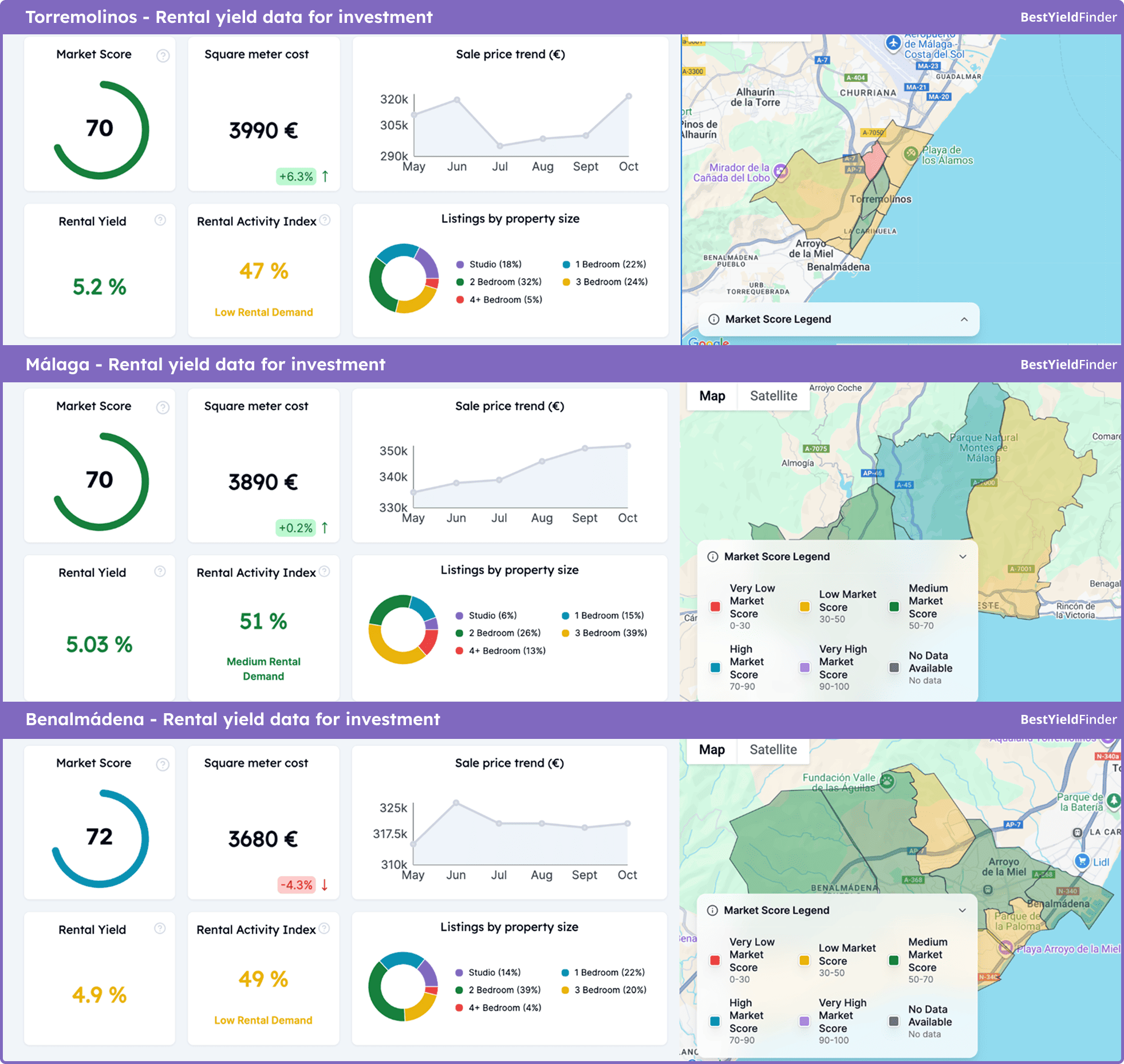Click Parque de la Batería marker

point(1113,801)
